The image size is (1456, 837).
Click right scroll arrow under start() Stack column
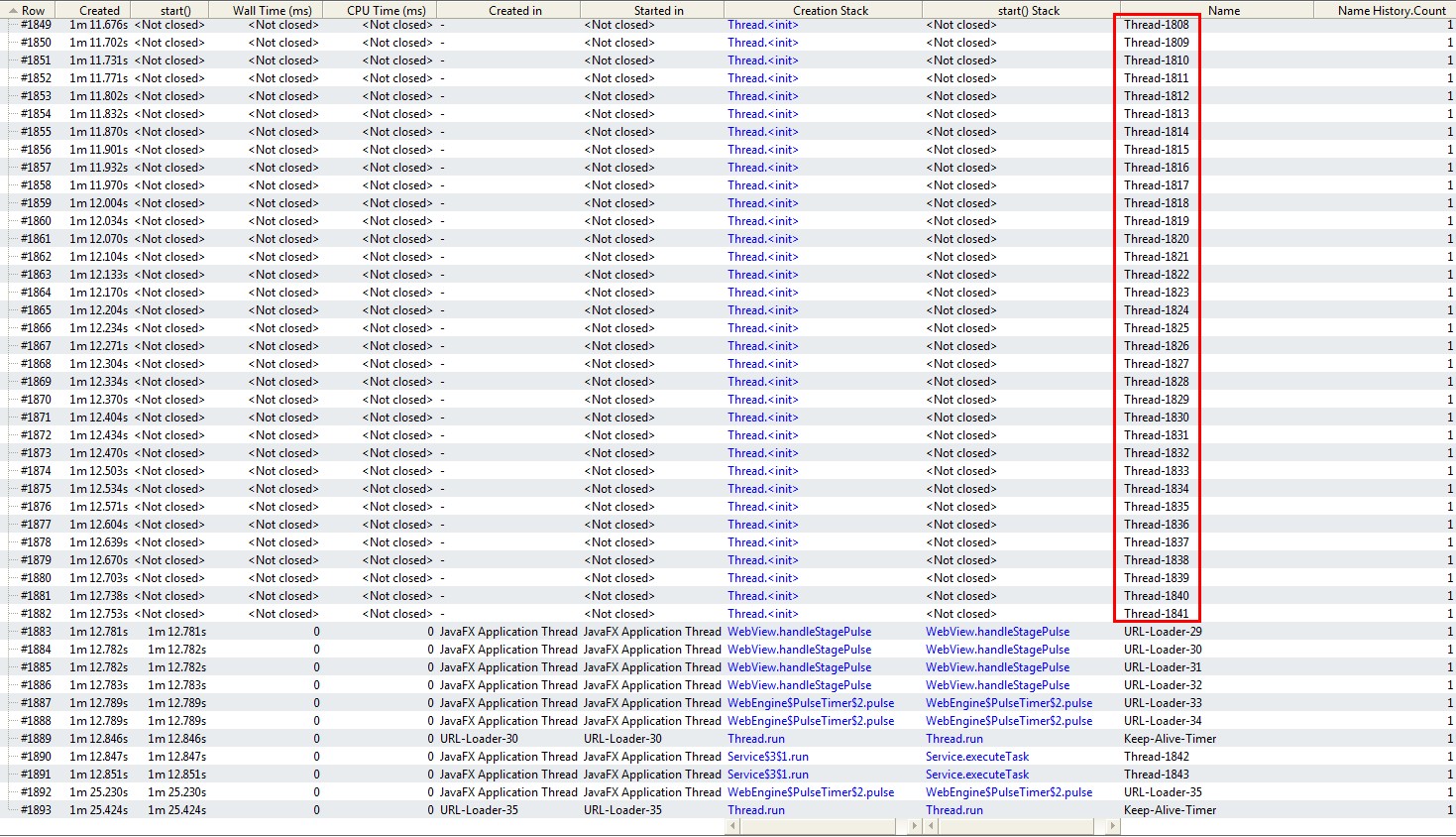click(1112, 826)
